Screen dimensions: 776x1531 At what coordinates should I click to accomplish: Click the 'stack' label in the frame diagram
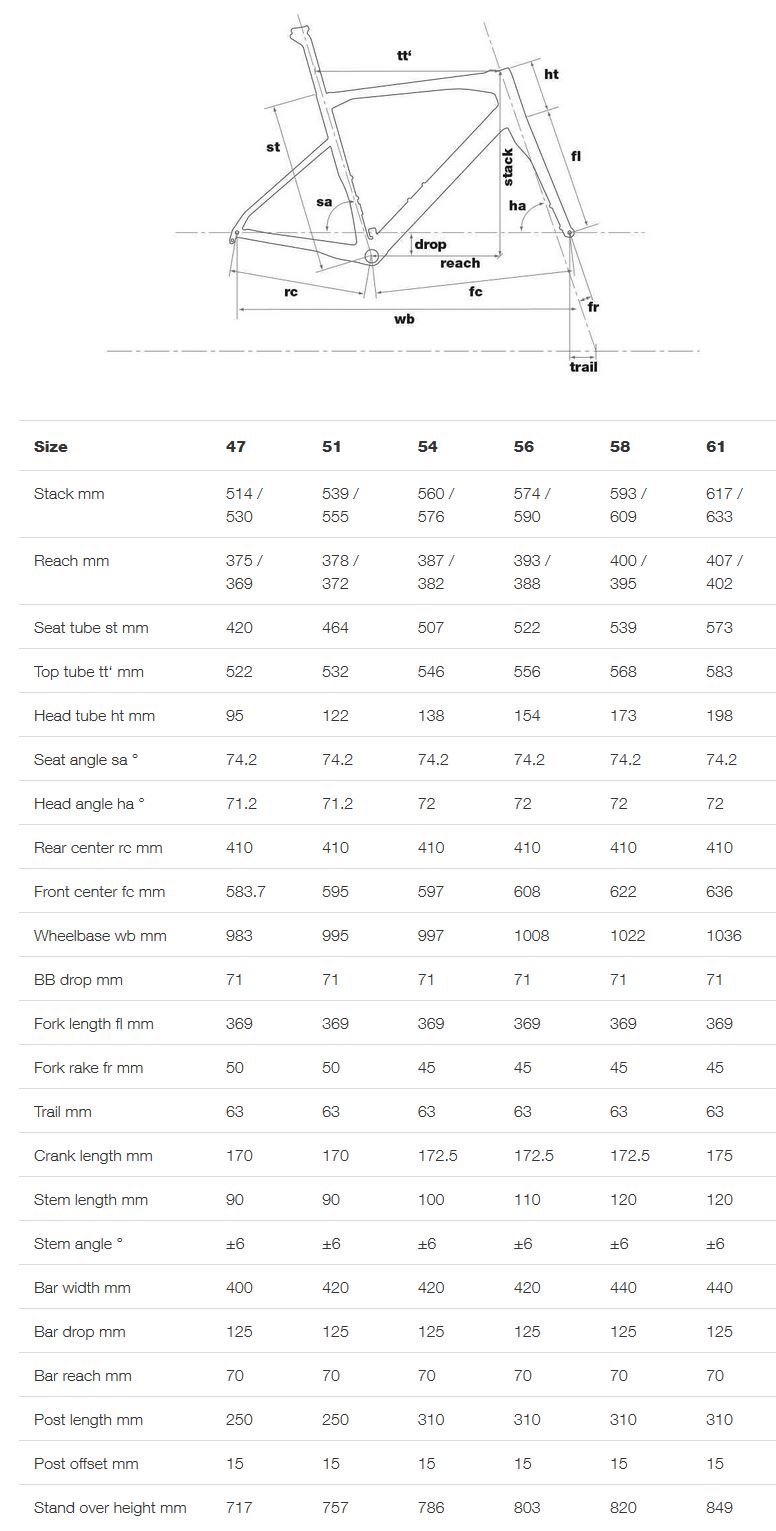pos(508,167)
